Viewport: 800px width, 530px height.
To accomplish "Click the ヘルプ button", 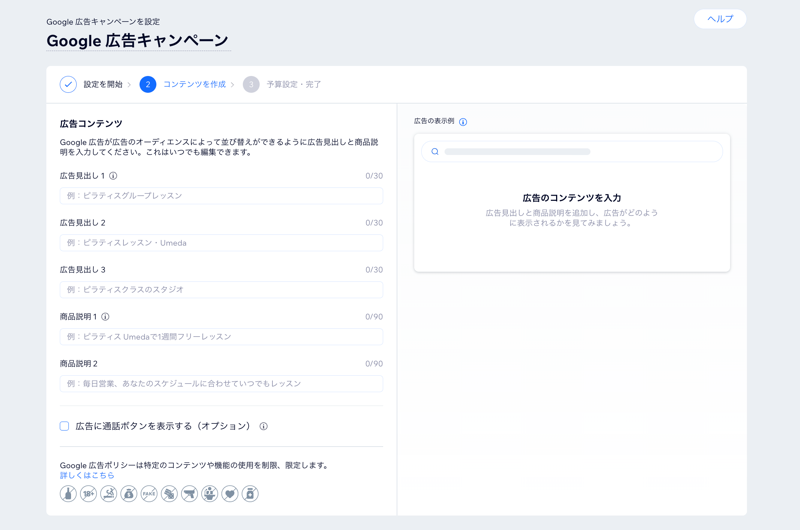I will pyautogui.click(x=720, y=19).
